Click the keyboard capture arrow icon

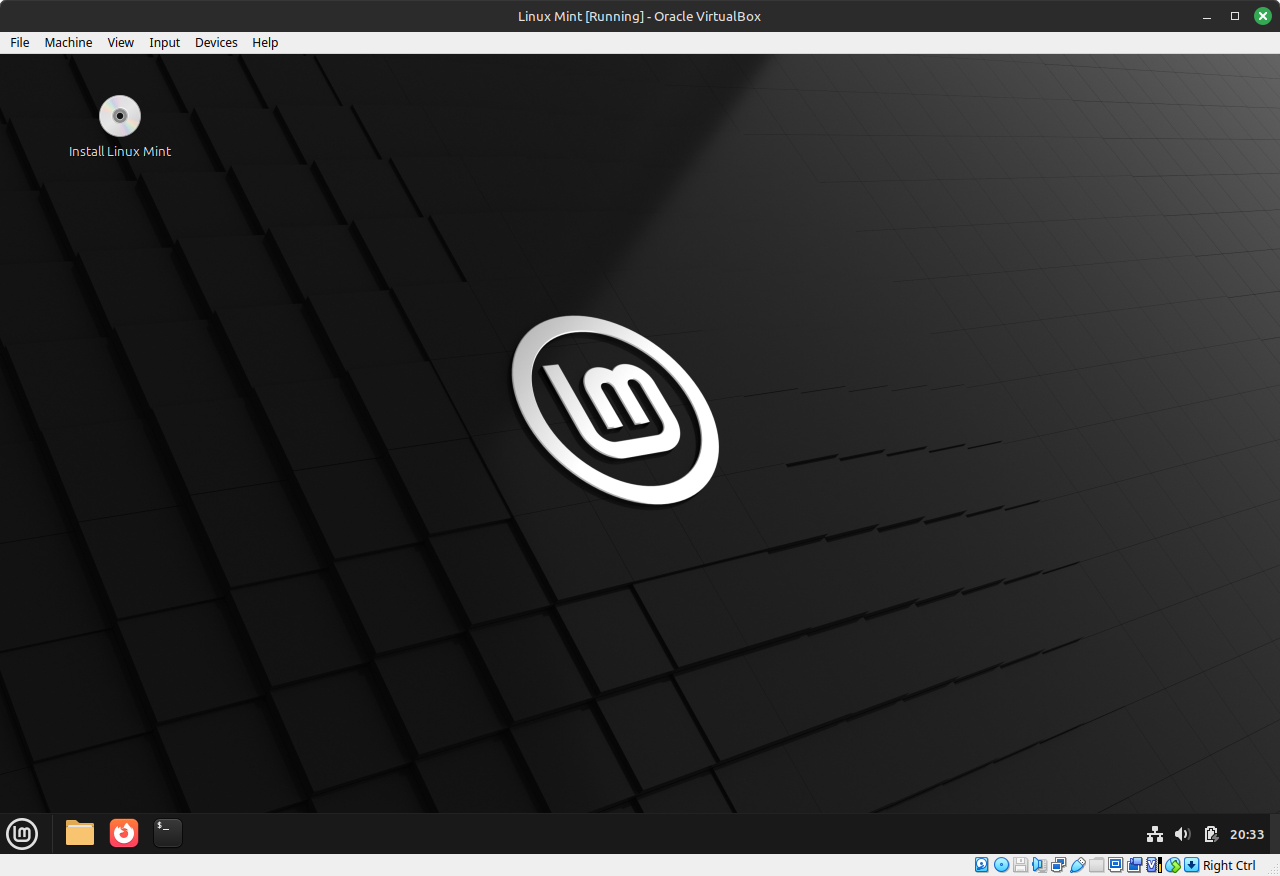tap(1191, 865)
